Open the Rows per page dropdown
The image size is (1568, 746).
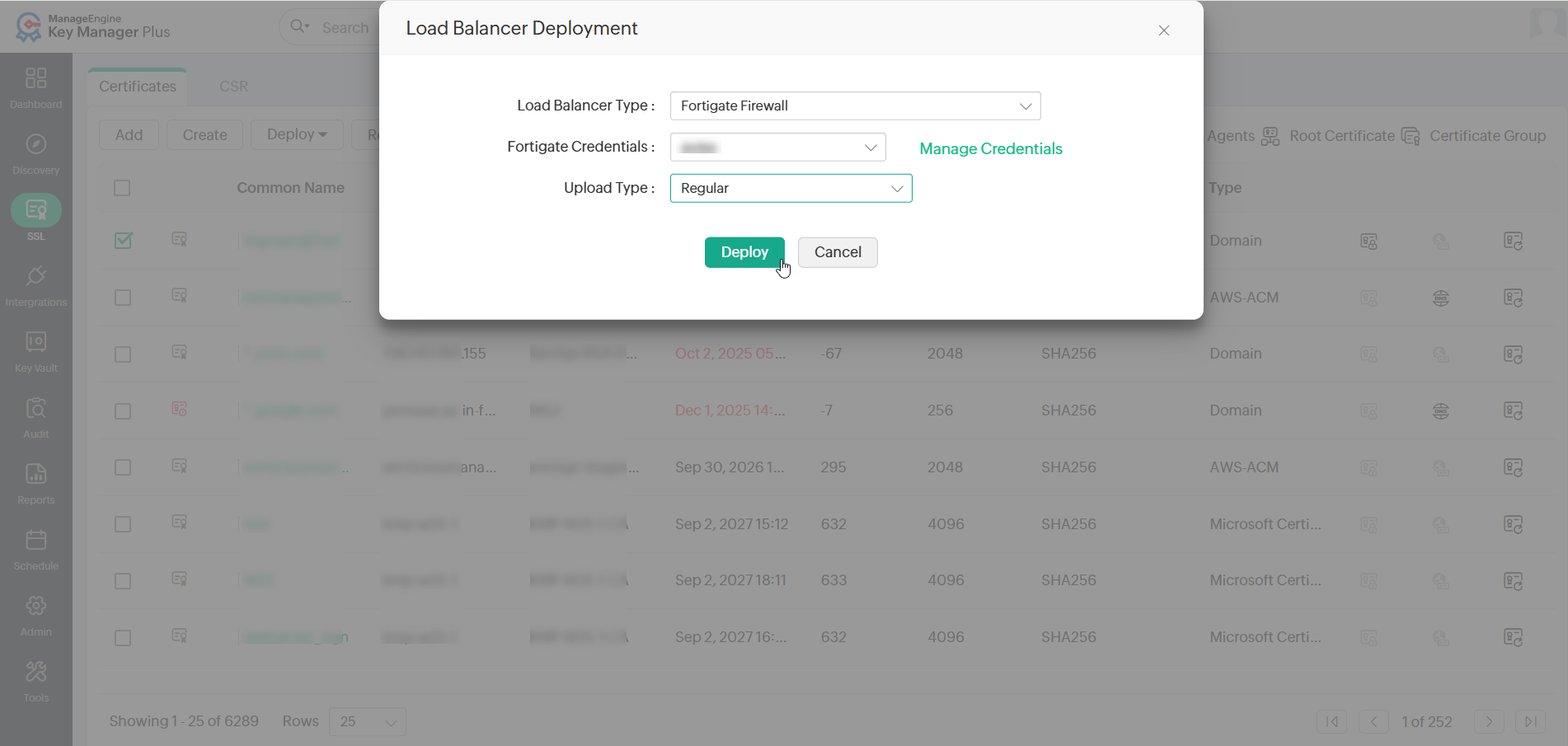[x=367, y=721]
